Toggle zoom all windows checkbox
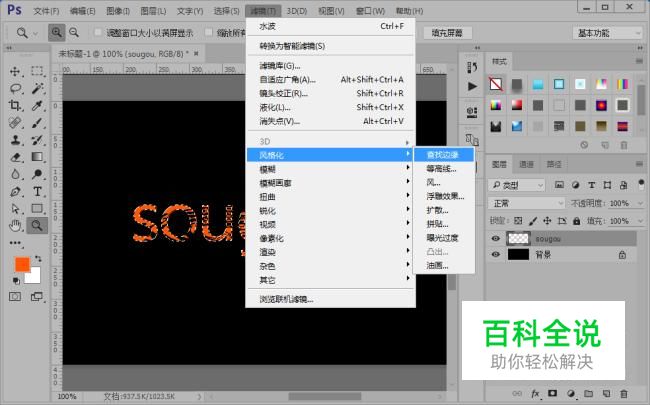Image resolution: width=650 pixels, height=405 pixels. 209,32
